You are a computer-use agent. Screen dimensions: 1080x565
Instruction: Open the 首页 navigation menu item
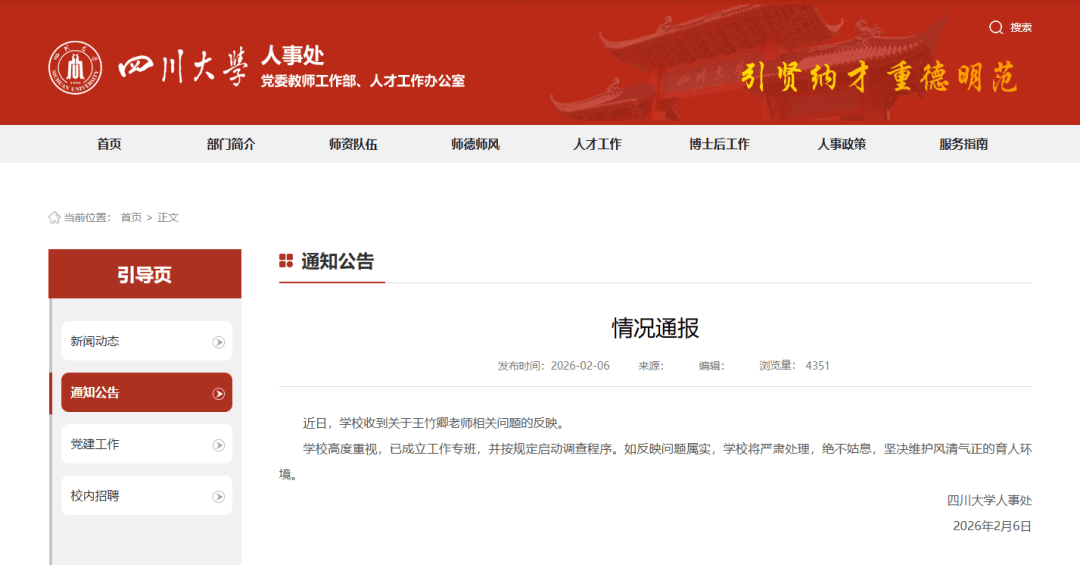pos(109,144)
